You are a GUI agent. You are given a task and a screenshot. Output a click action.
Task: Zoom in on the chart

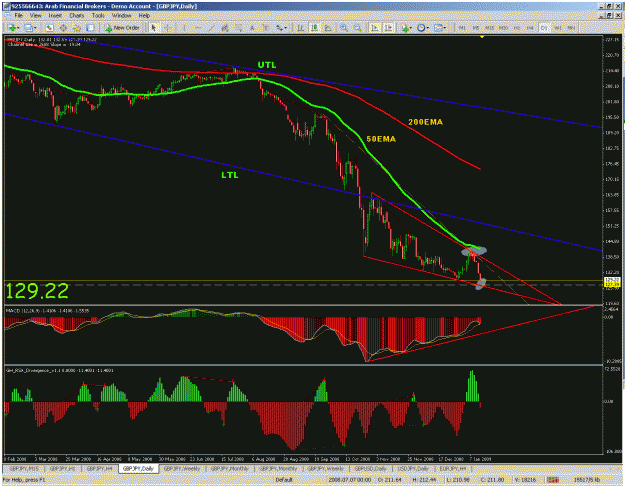coord(344,28)
